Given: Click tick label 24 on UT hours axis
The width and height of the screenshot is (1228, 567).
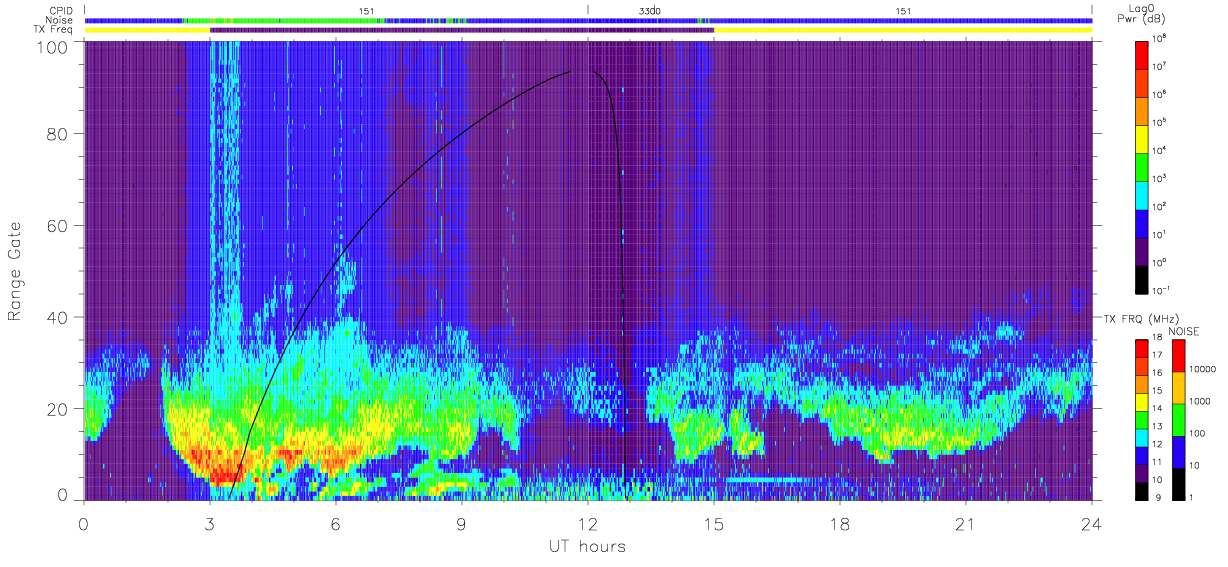Looking at the screenshot, I should pyautogui.click(x=1092, y=524).
